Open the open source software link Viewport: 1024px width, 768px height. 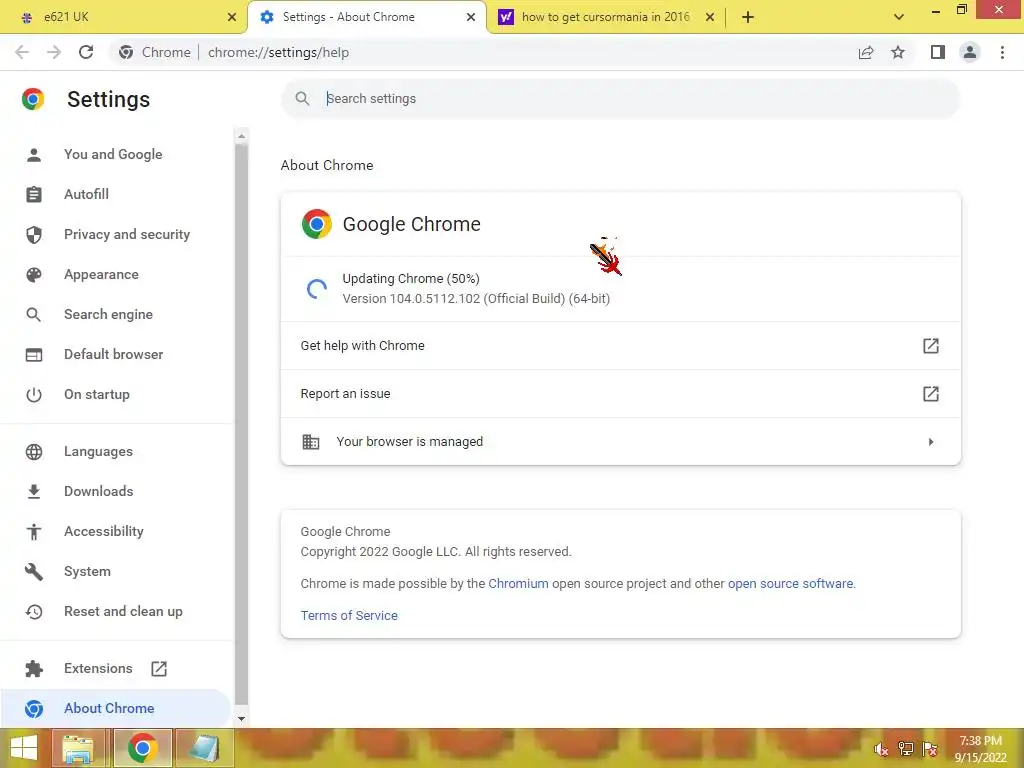click(x=790, y=583)
